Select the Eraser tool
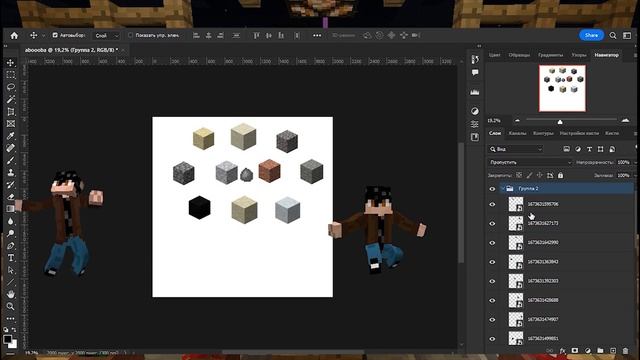 coord(11,197)
